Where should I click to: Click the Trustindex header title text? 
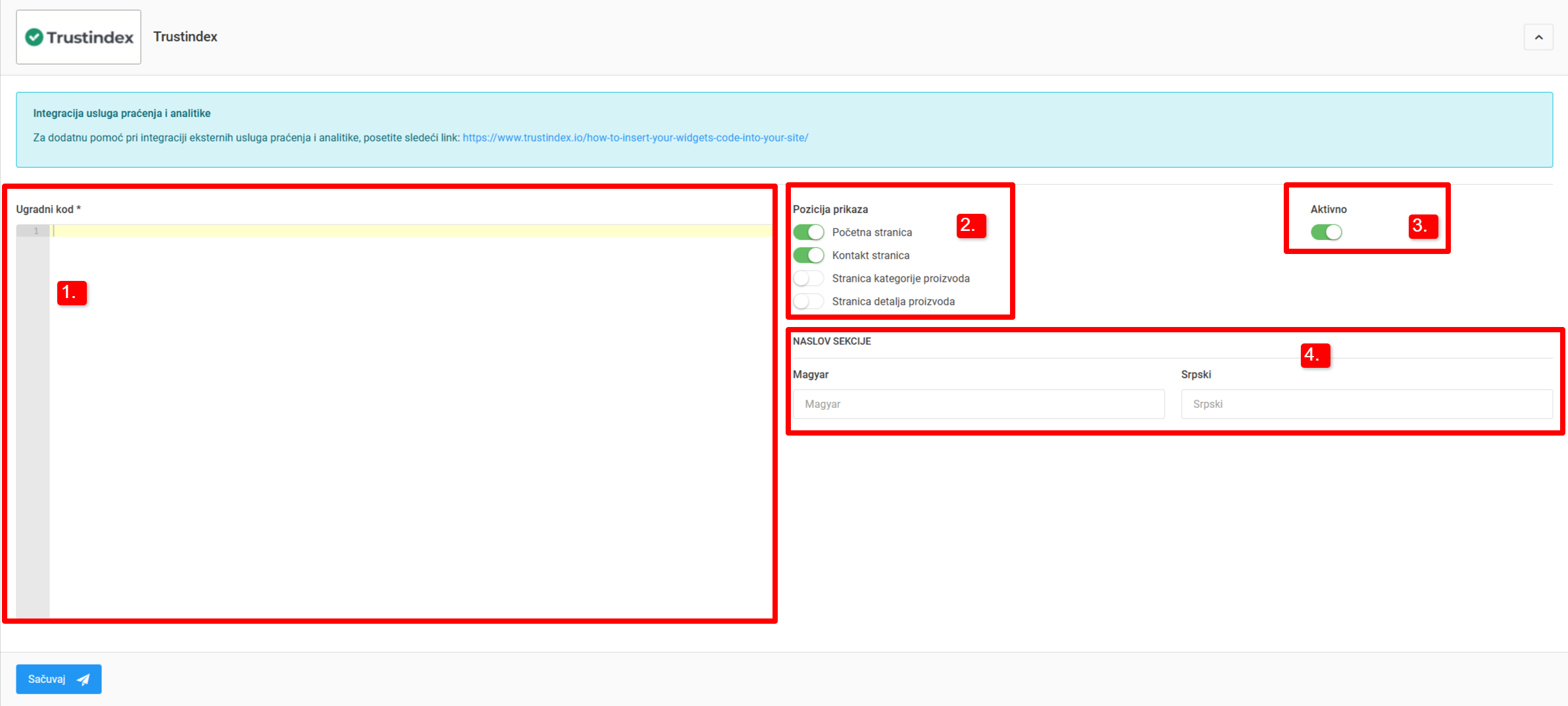[185, 37]
